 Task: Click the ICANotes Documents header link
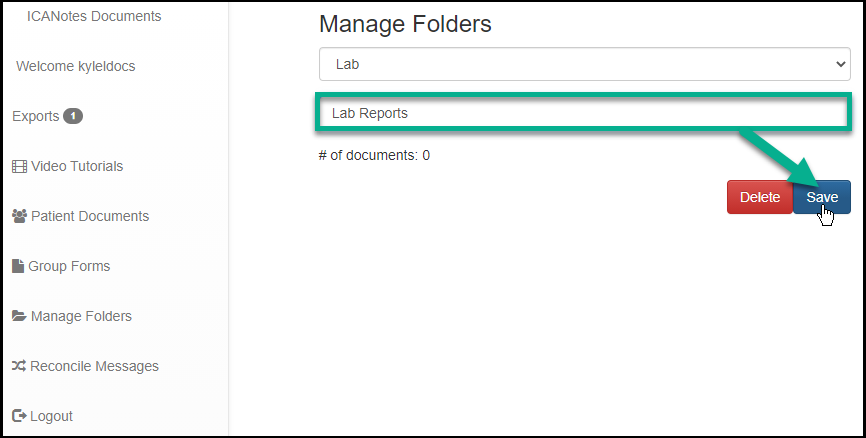[94, 16]
